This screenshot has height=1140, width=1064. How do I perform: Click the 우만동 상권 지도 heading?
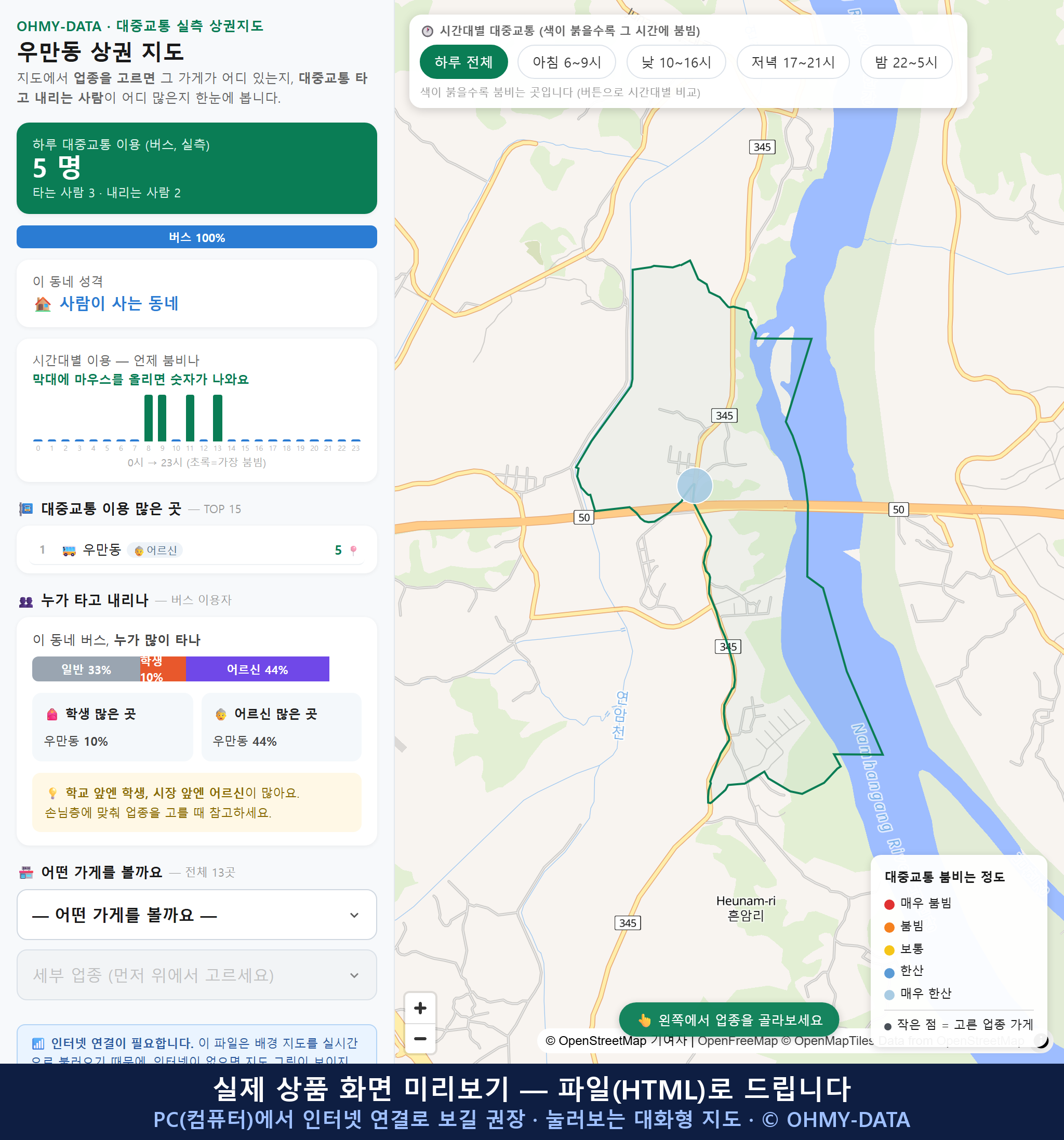(x=100, y=51)
